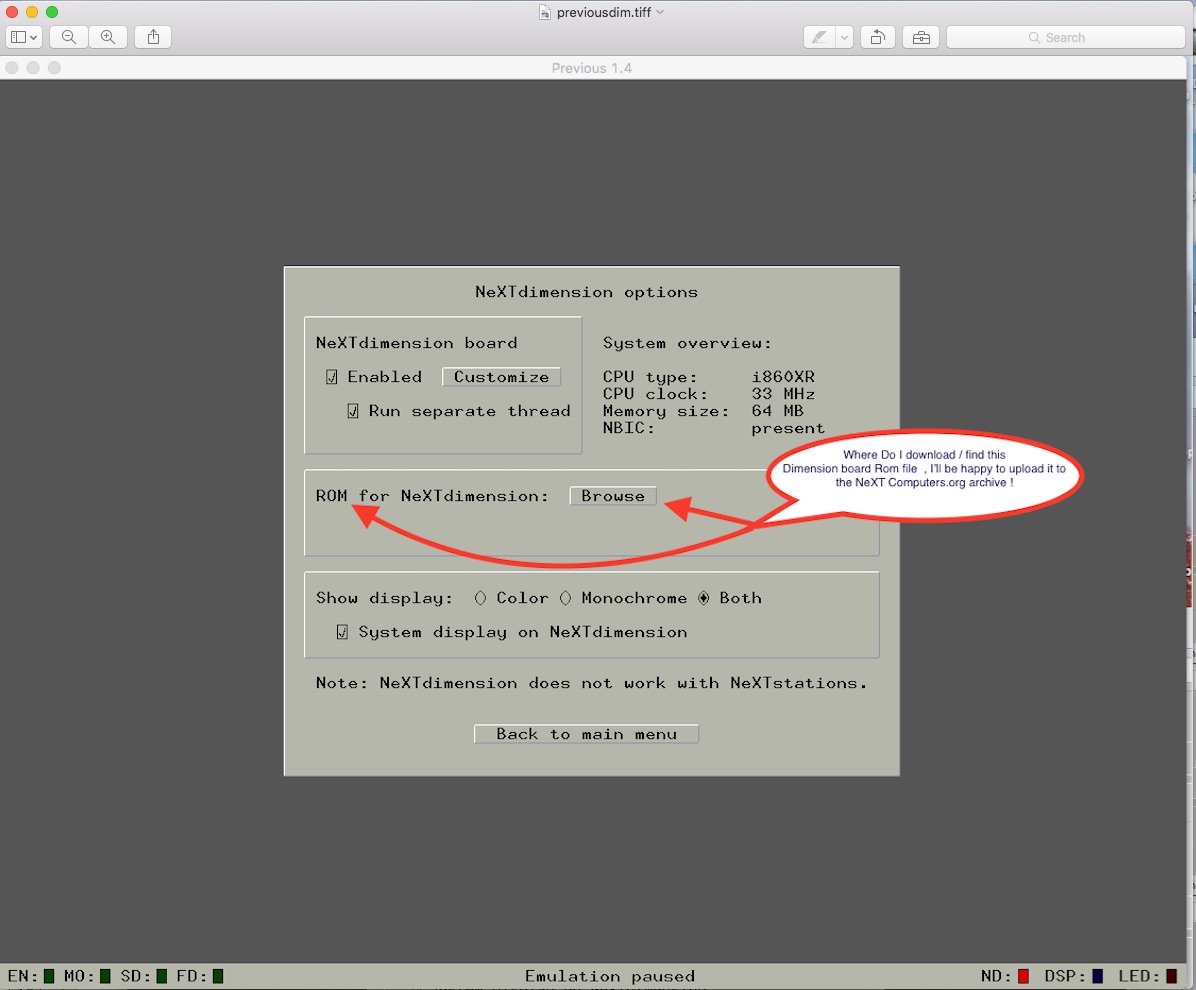The image size is (1196, 990).
Task: Uncheck Run separate thread option
Action: point(353,411)
